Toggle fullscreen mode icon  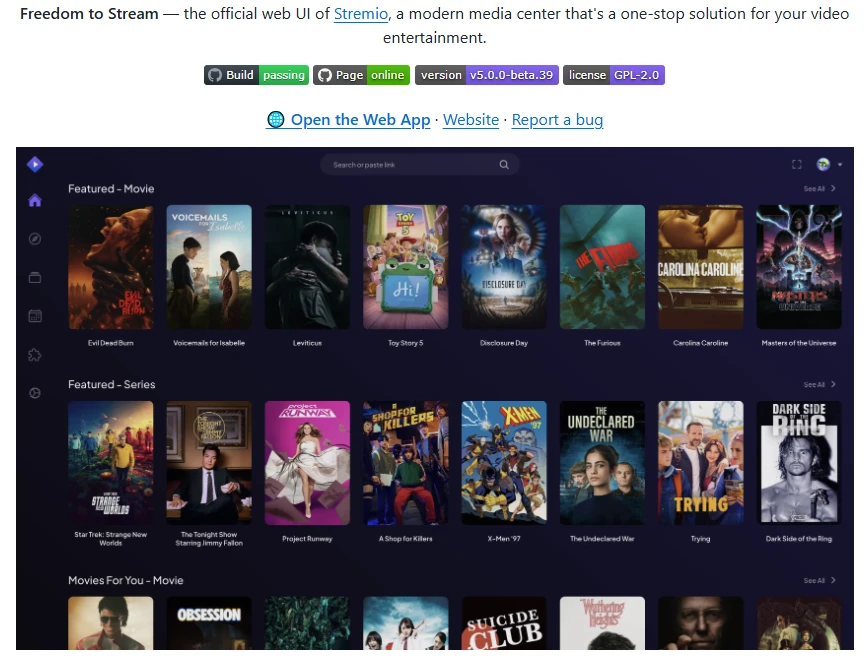pos(796,164)
